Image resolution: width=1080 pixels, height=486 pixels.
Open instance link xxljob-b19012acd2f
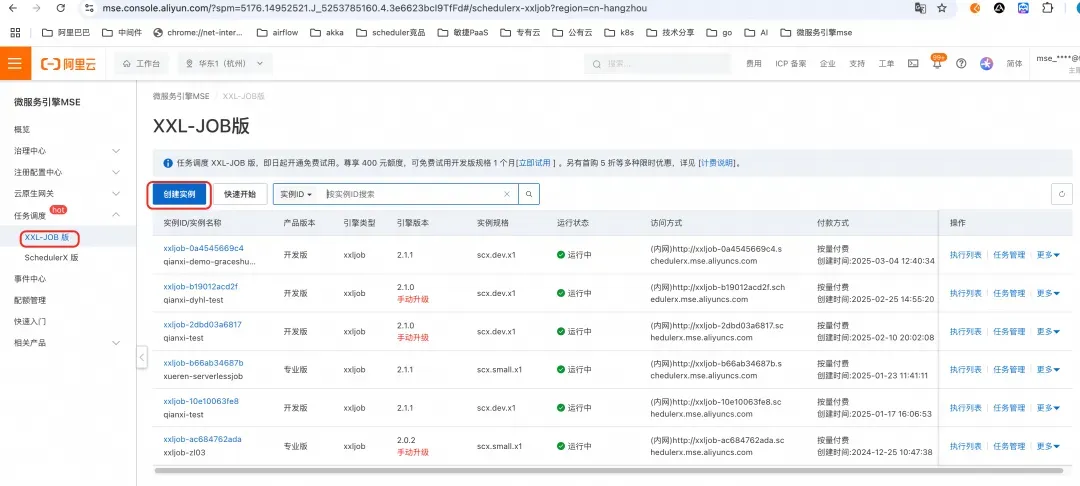click(x=200, y=286)
